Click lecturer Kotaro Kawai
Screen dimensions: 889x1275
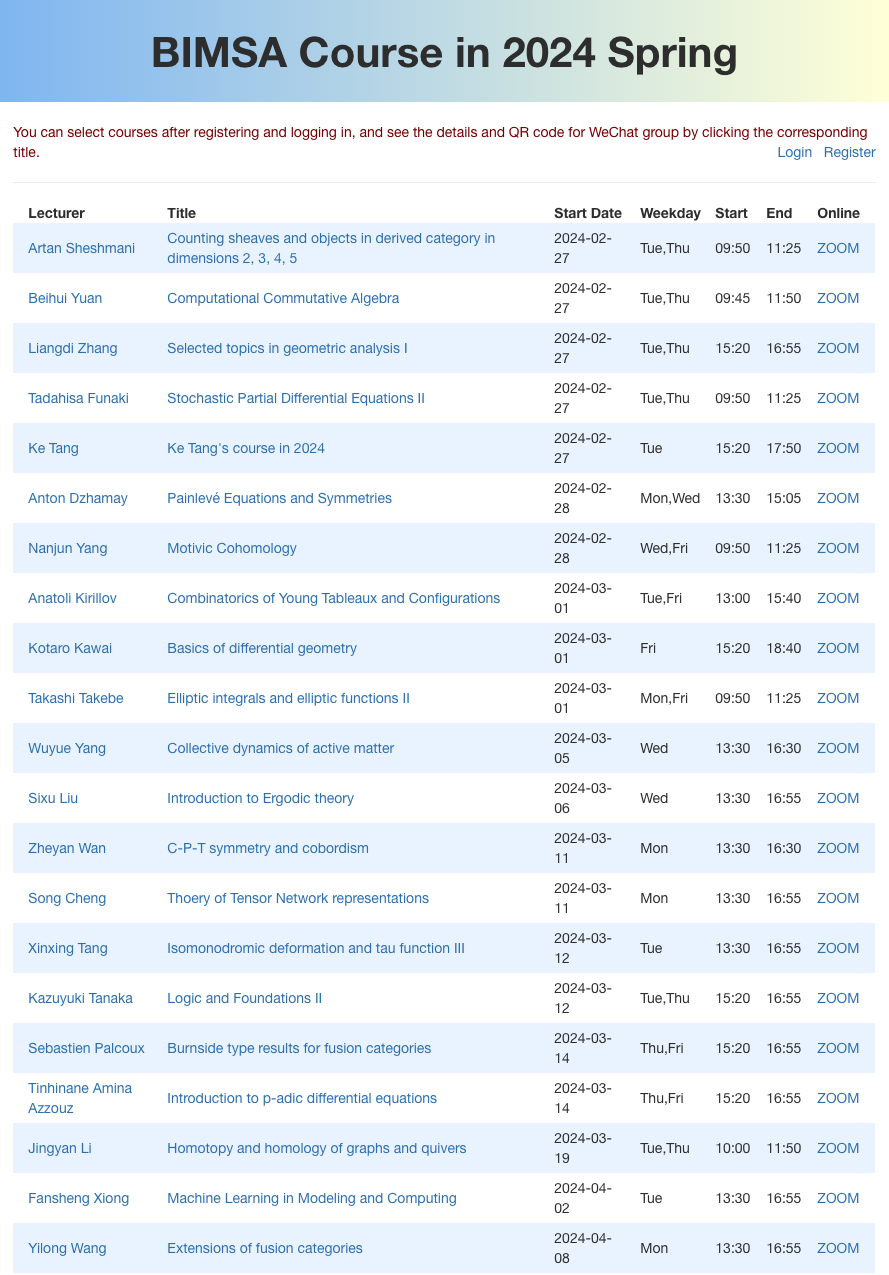click(x=70, y=648)
